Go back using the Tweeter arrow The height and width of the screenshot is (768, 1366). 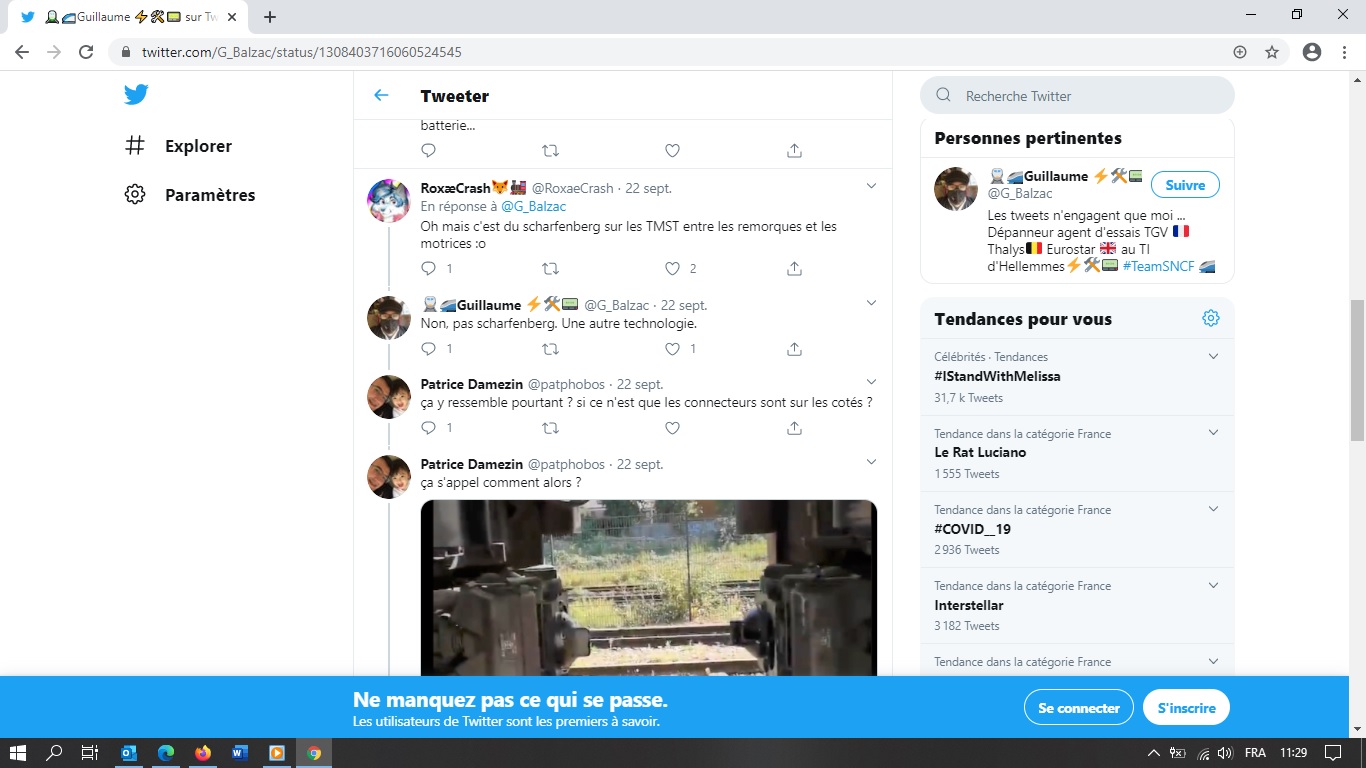click(381, 96)
